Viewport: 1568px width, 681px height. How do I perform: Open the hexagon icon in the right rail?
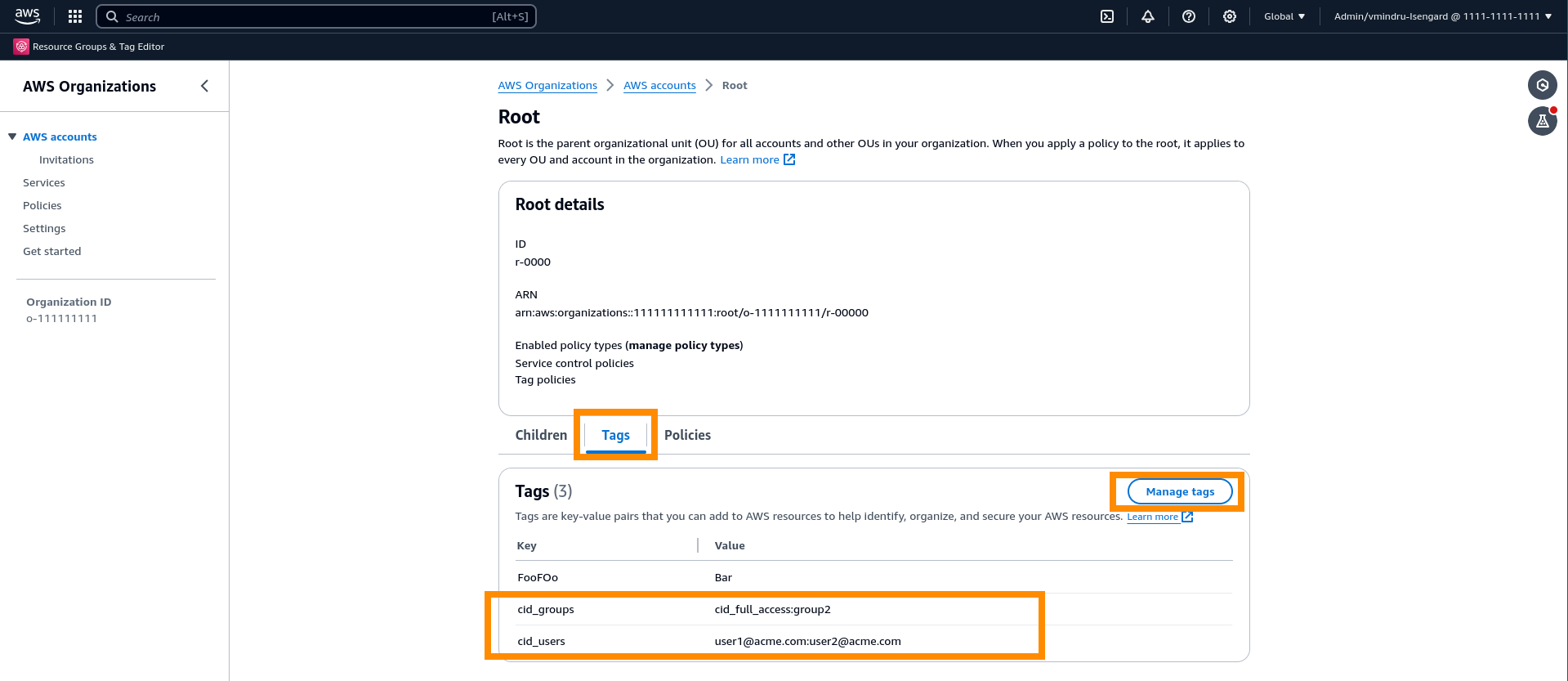pyautogui.click(x=1543, y=85)
